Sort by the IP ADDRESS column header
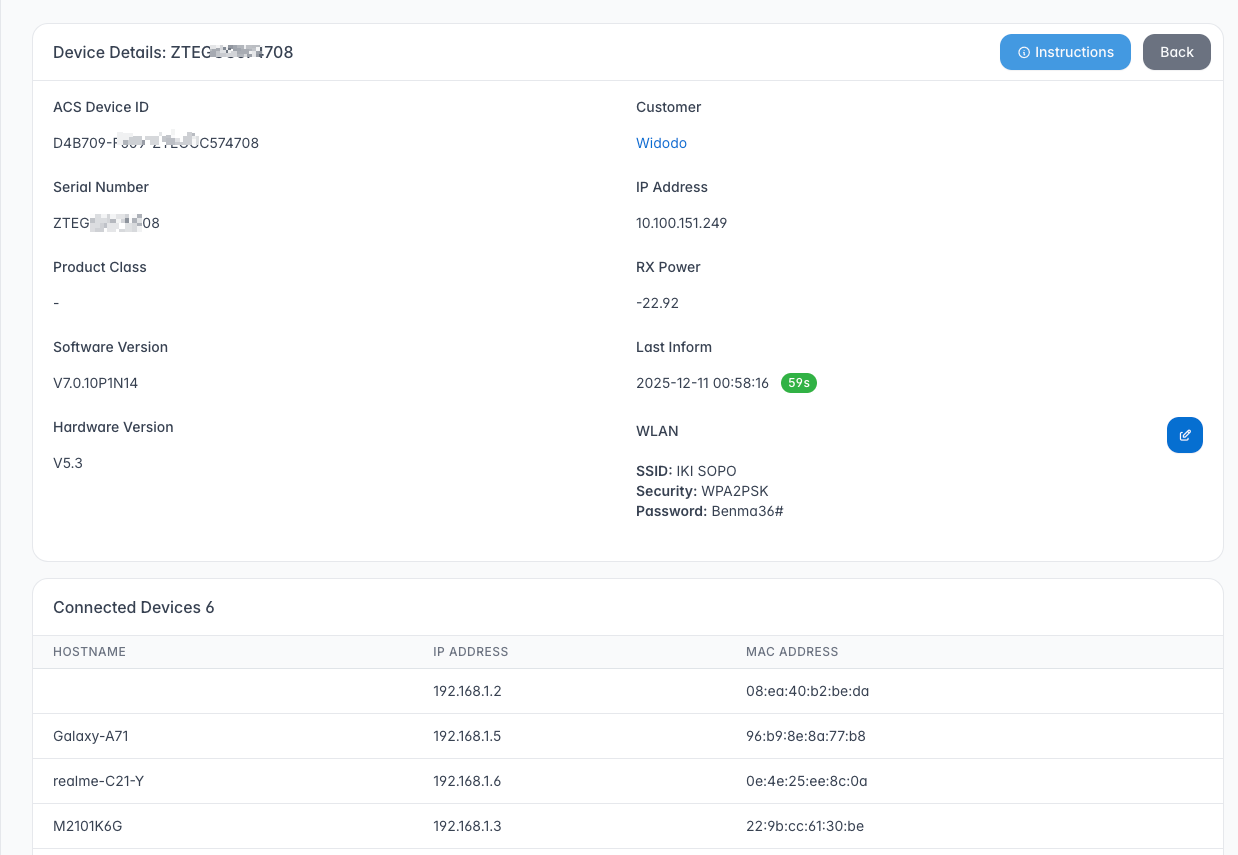 pos(470,652)
